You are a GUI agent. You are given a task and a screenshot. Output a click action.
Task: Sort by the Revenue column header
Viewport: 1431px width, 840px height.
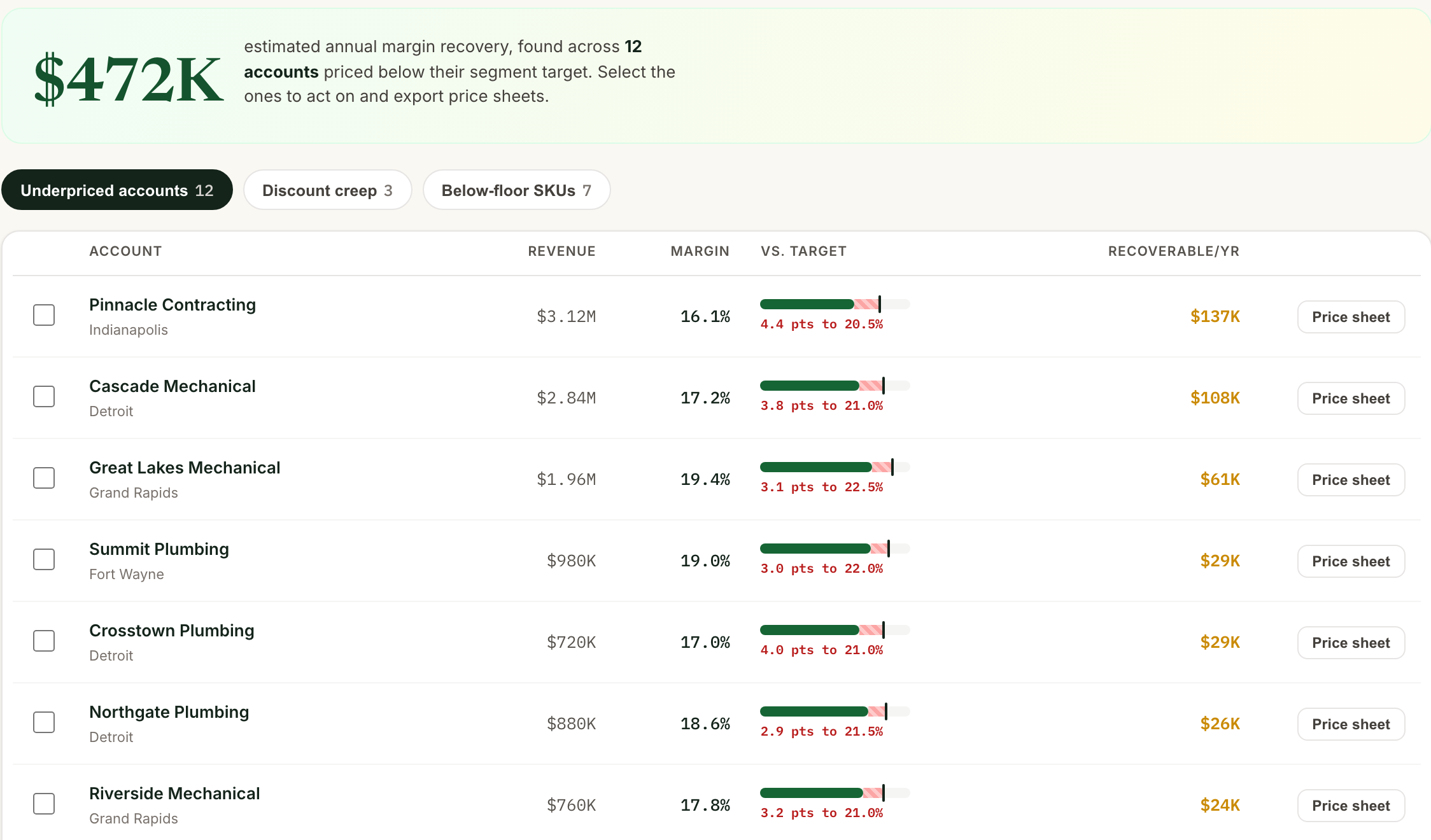point(561,251)
